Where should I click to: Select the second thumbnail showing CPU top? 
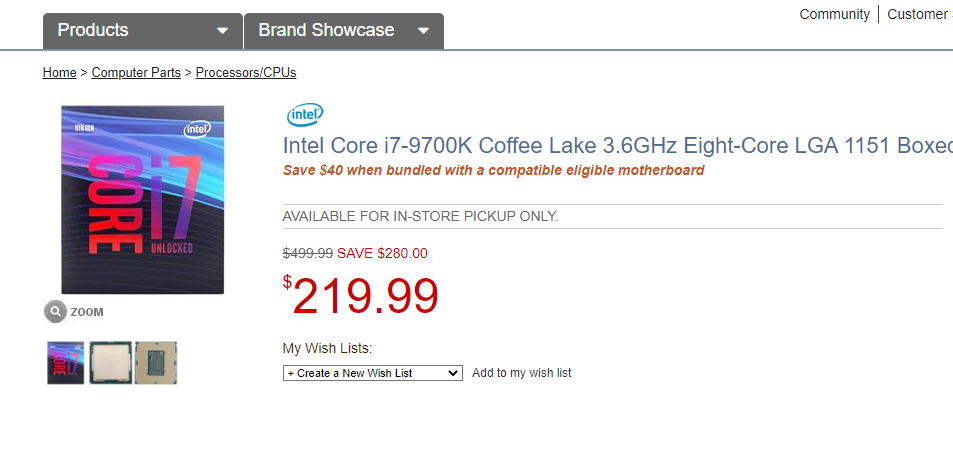tap(110, 363)
